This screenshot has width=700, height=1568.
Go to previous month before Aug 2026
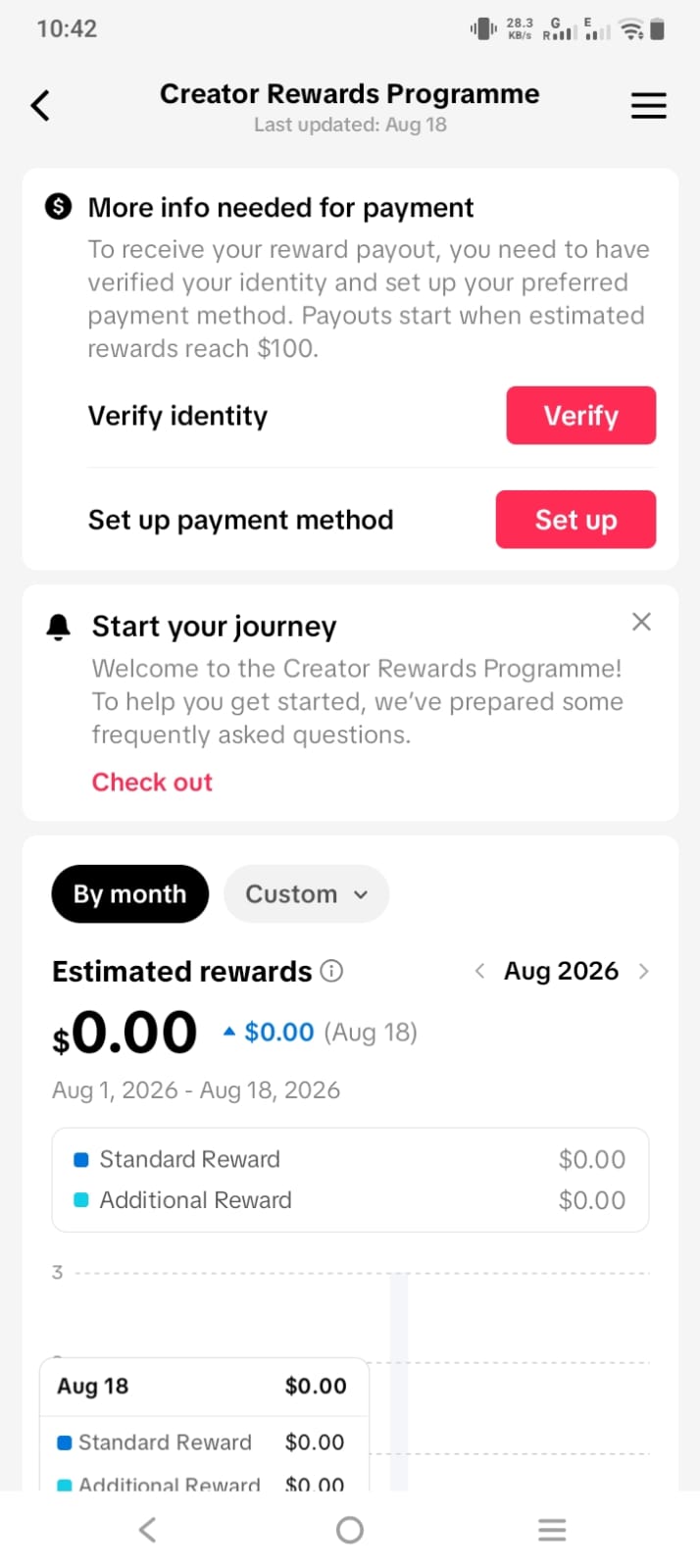[479, 971]
